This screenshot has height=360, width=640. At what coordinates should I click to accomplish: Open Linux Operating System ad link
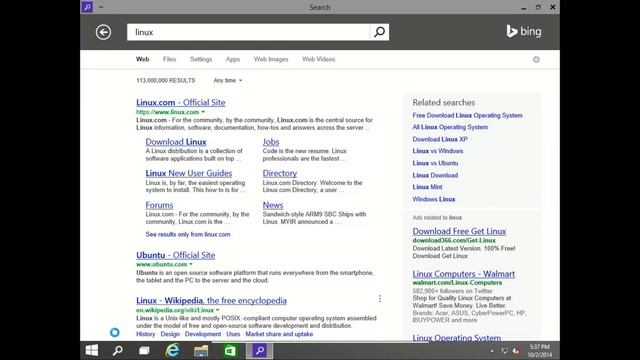tap(456, 338)
